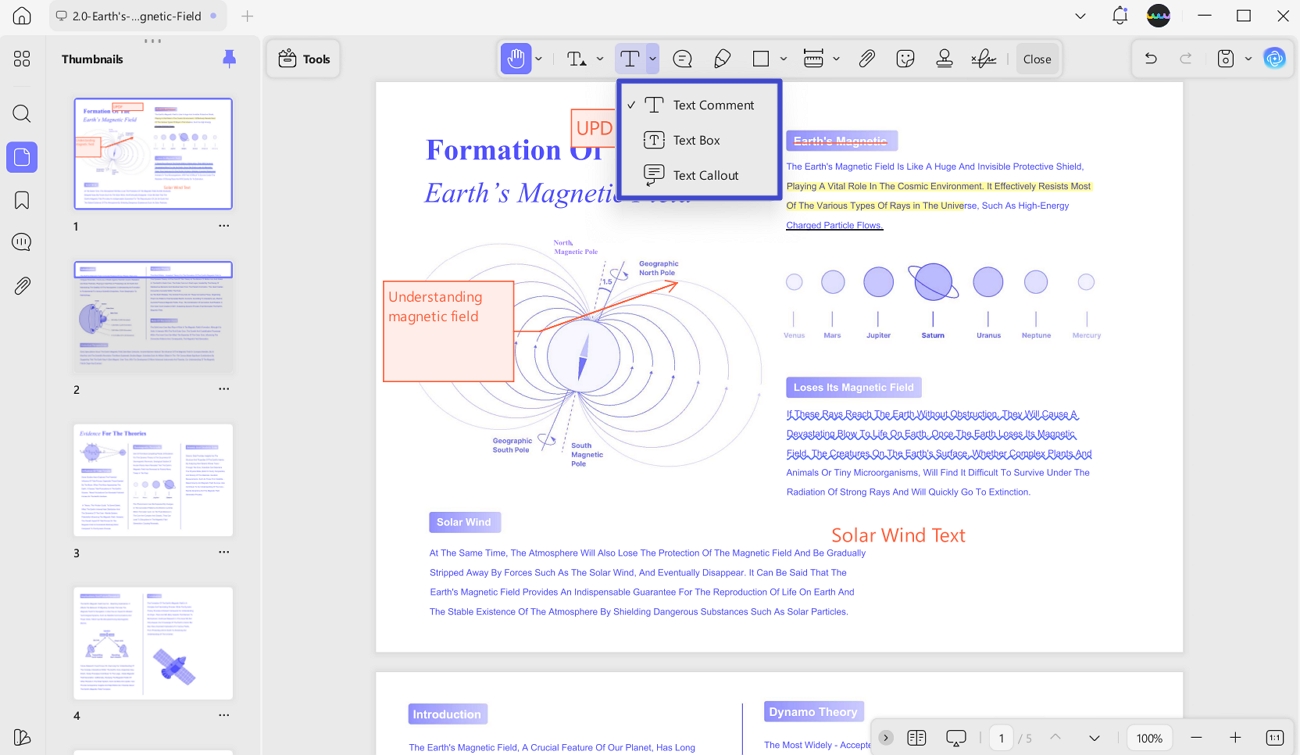Open the document tab dropdown arrow
The height and width of the screenshot is (755, 1300).
[1079, 16]
